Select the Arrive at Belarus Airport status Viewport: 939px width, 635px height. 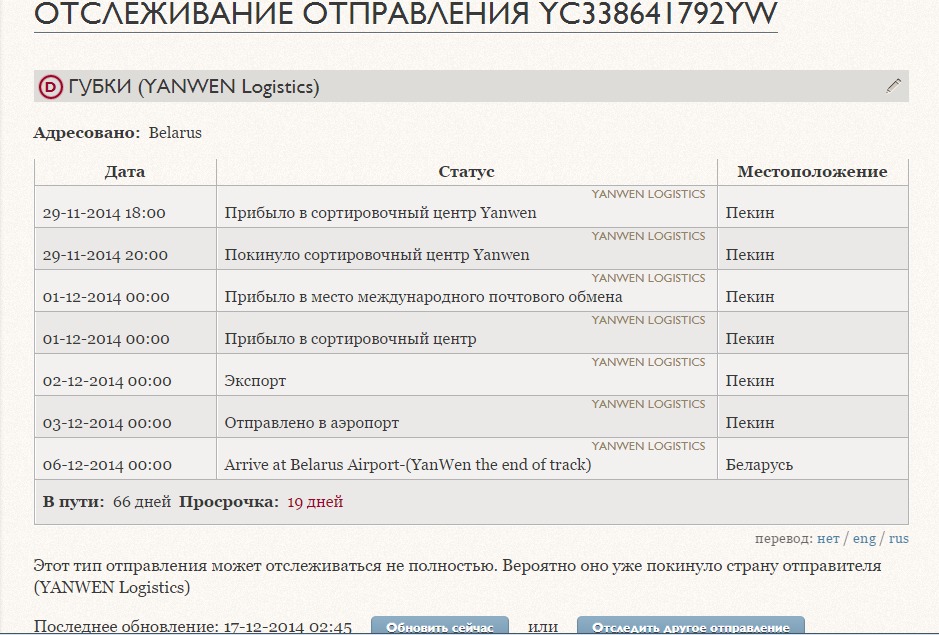pos(407,465)
